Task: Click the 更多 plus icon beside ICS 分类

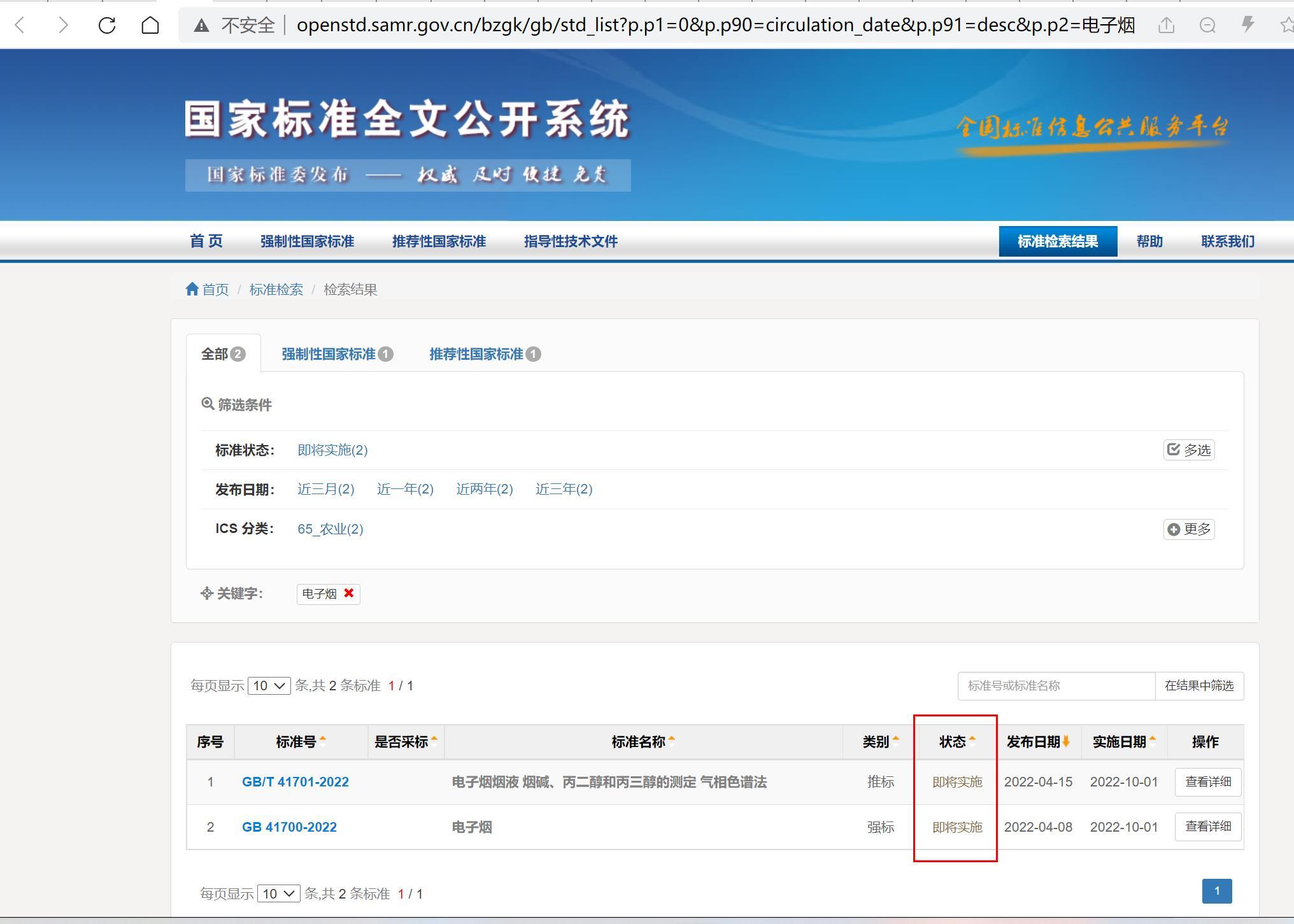Action: click(x=1175, y=529)
